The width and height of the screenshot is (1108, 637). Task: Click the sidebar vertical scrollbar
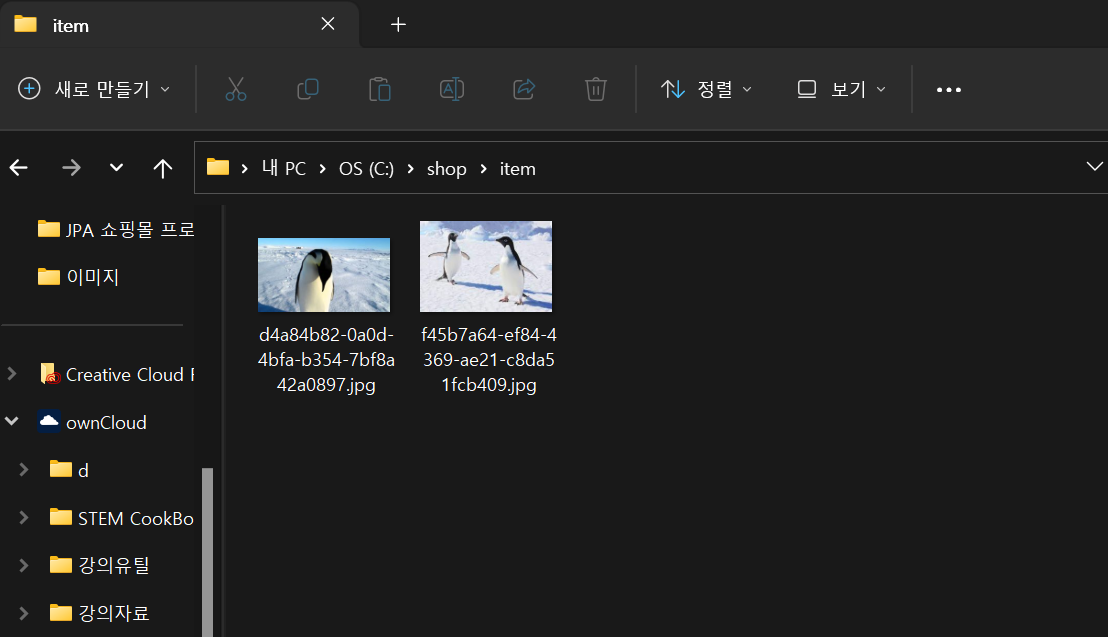(207, 551)
